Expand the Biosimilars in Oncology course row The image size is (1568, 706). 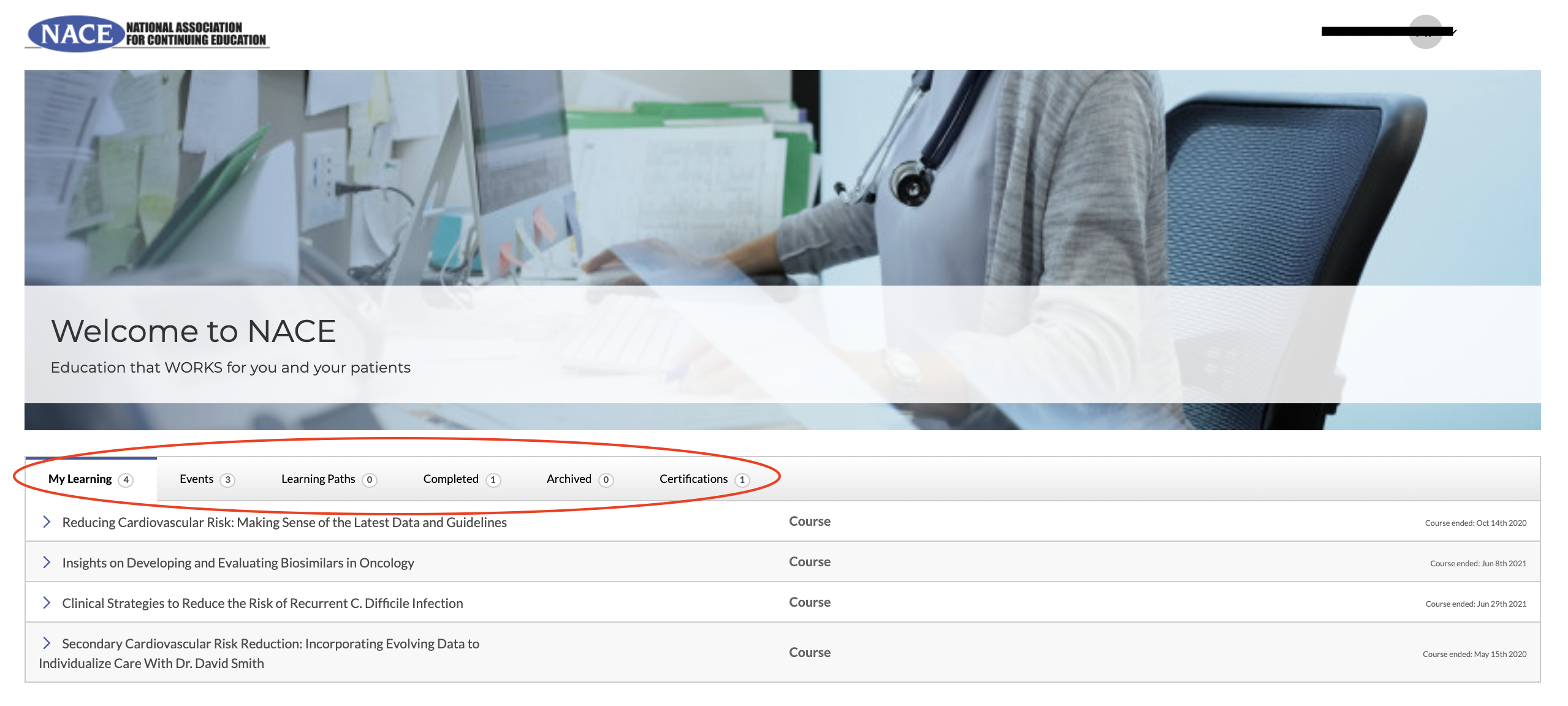point(47,562)
